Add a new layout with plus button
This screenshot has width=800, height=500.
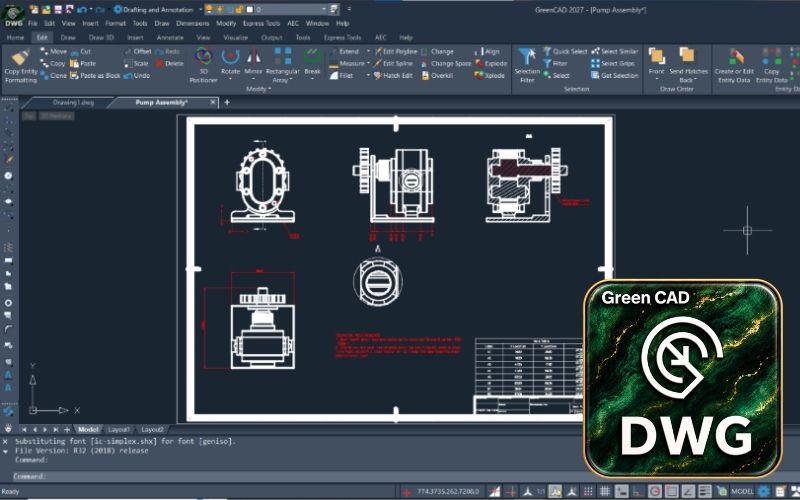tap(66, 430)
